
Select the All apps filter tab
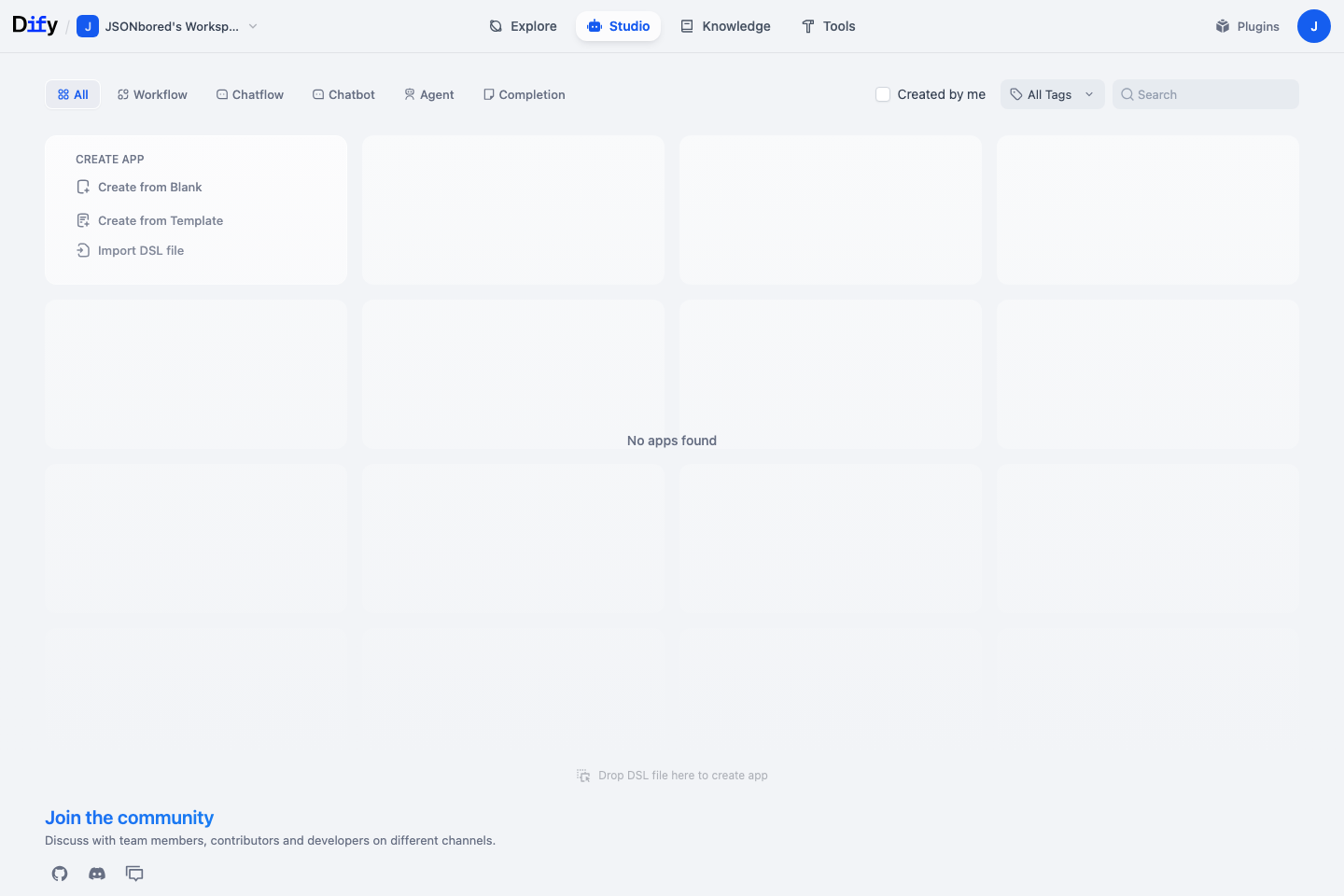pos(73,94)
